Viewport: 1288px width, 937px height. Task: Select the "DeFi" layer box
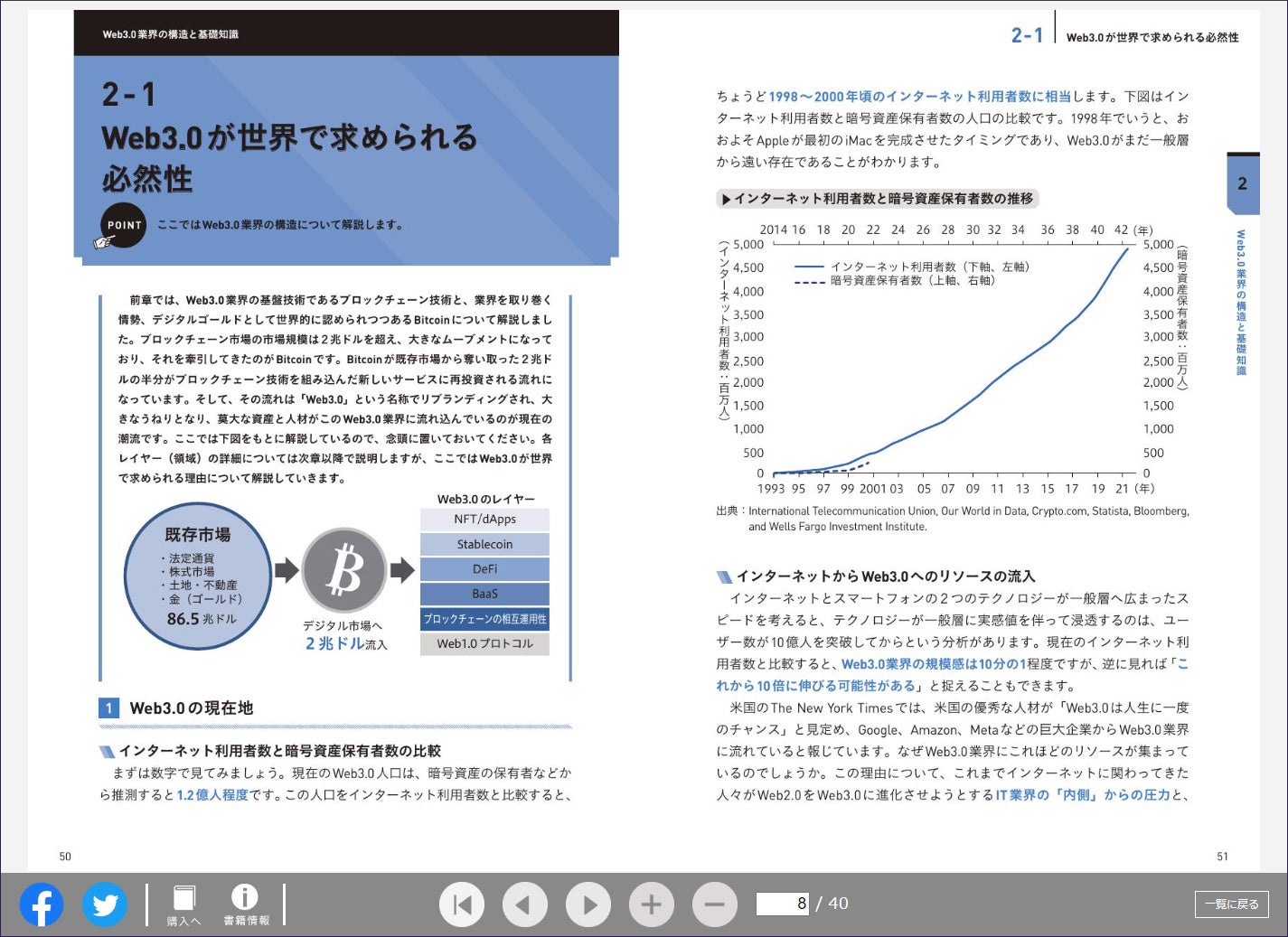[484, 569]
